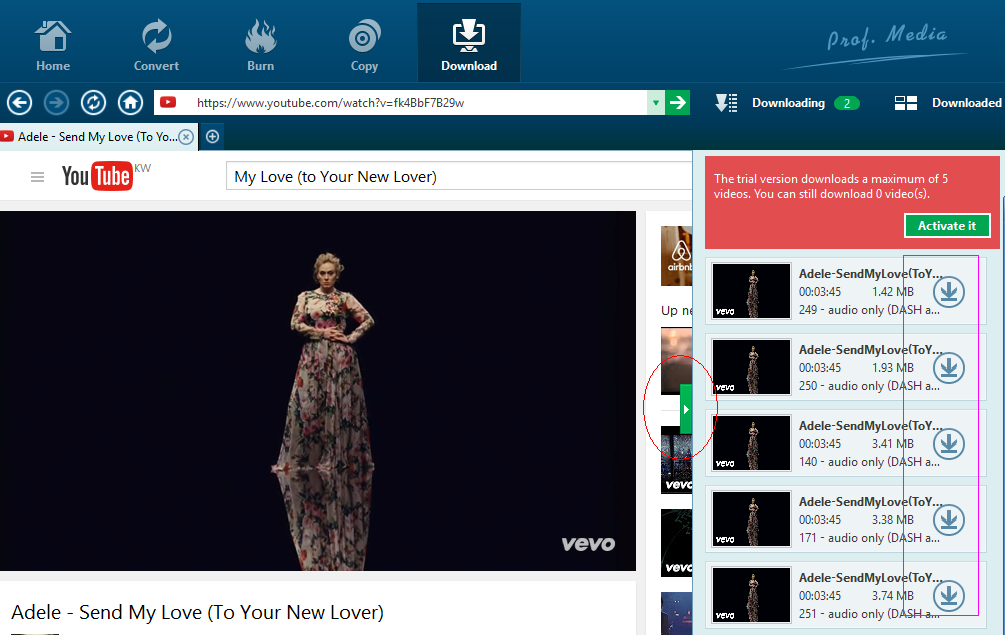Click the '3.74 MB' file size text
This screenshot has height=635, width=1005.
point(892,595)
